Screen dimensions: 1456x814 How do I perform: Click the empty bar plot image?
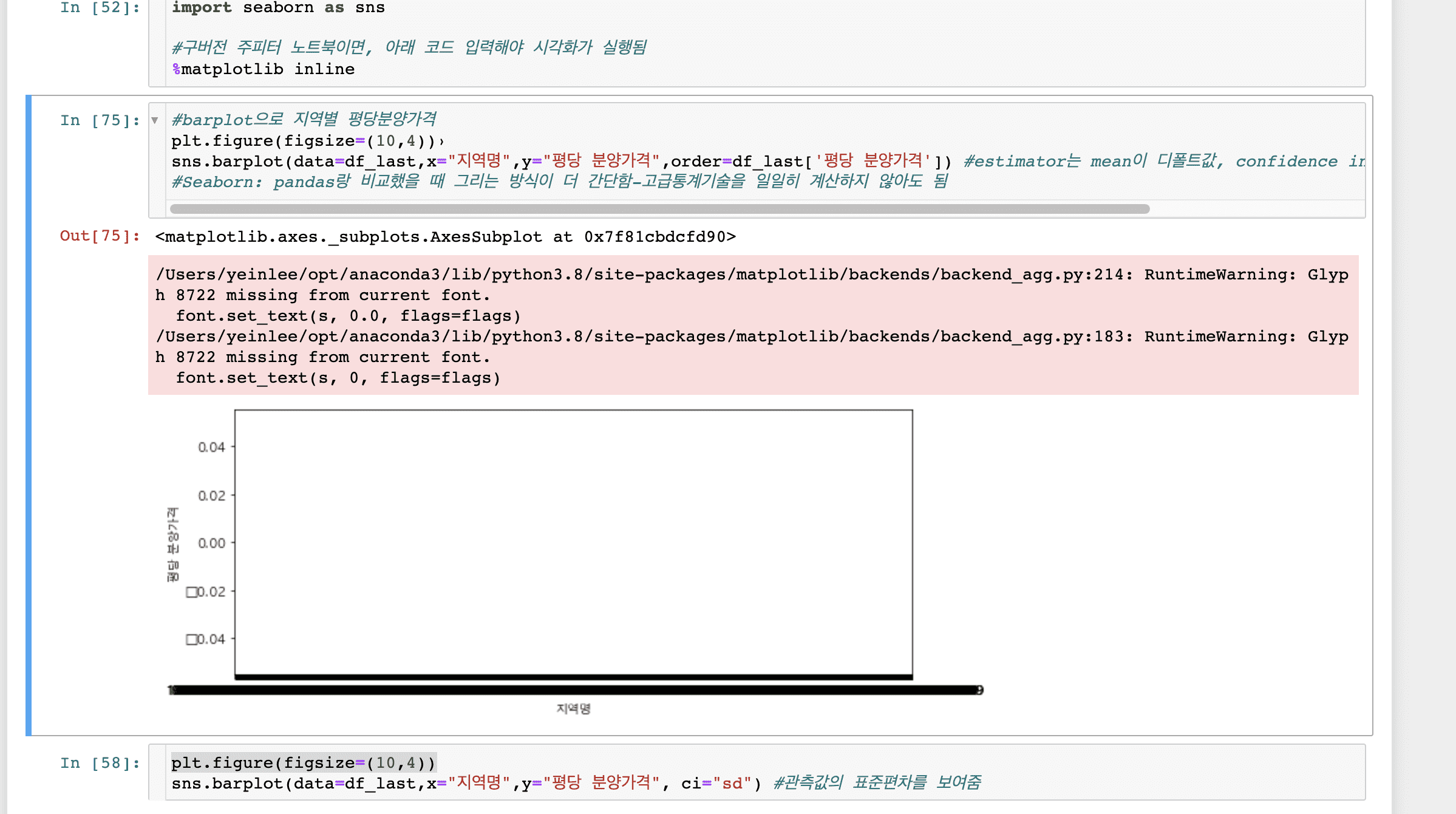[x=573, y=542]
